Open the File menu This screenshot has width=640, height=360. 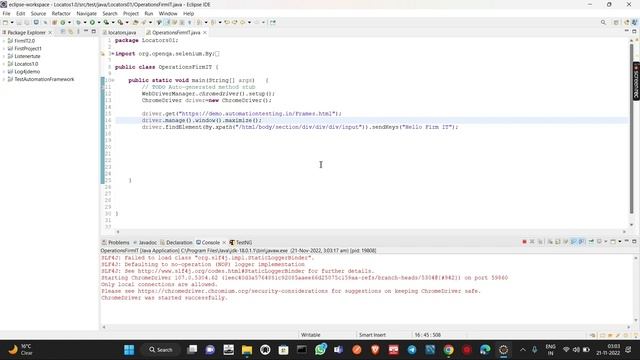click(x=7, y=13)
